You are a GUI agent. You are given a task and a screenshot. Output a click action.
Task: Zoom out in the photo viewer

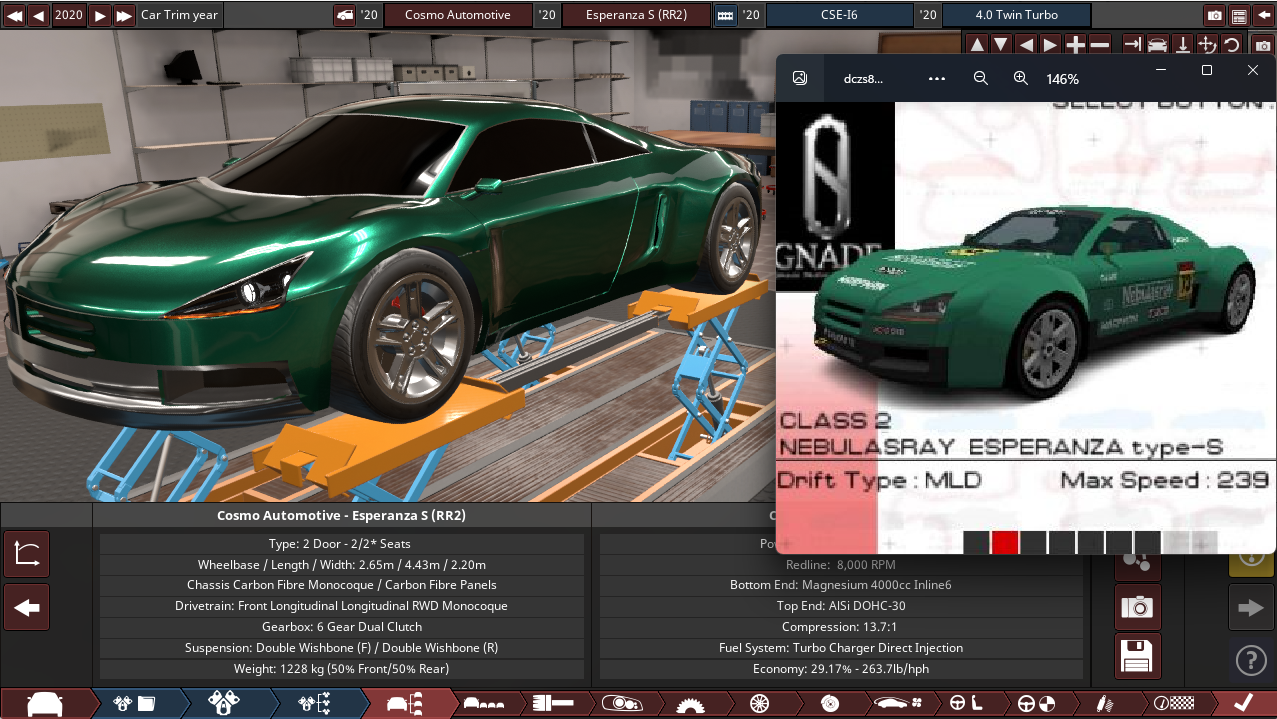coord(981,78)
